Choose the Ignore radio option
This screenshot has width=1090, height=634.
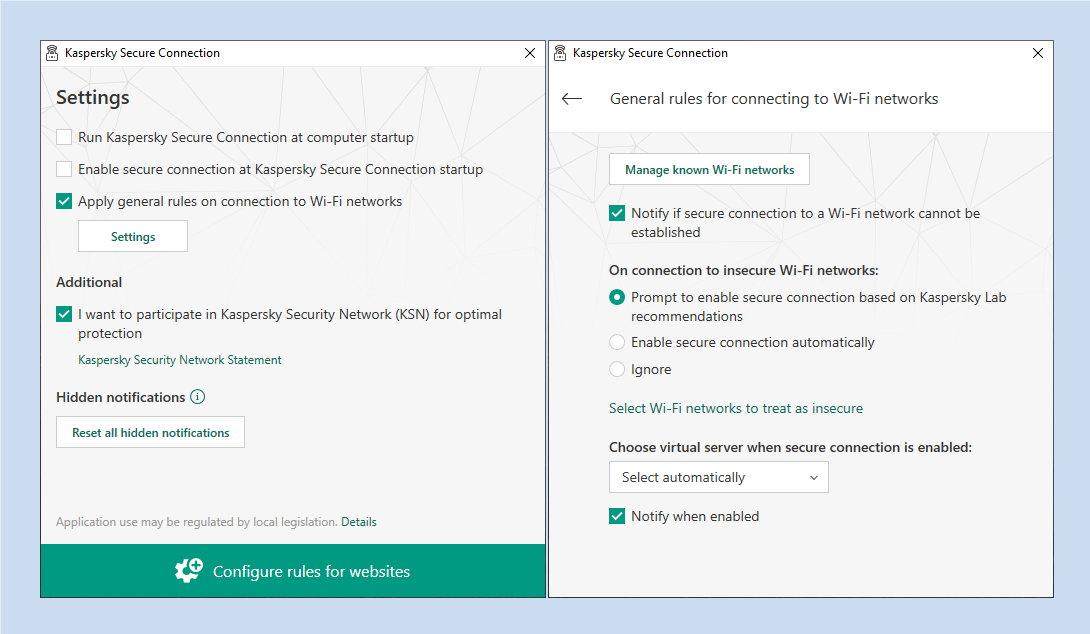(x=617, y=369)
